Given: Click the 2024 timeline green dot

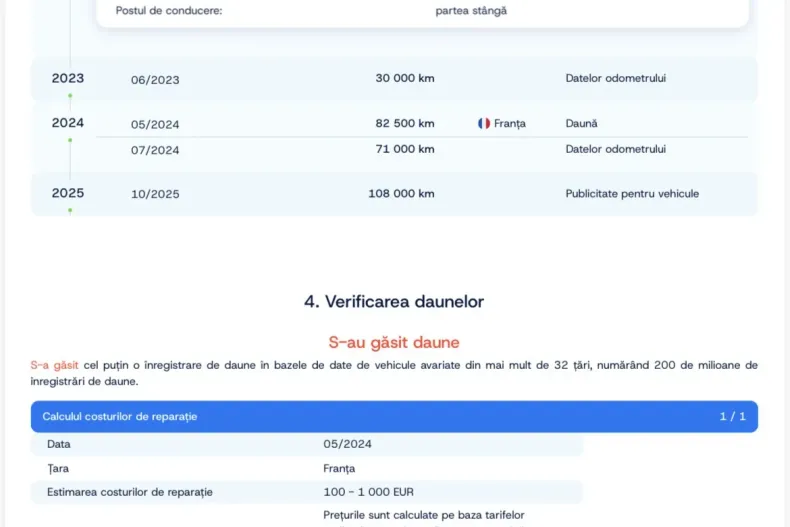Looking at the screenshot, I should [x=70, y=140].
